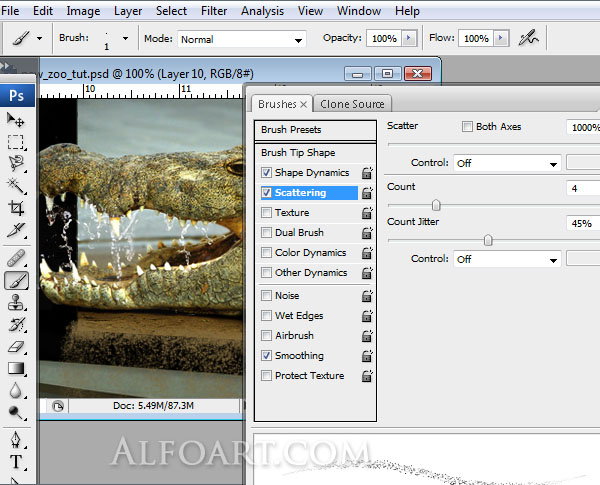Lock the Other Dynamics settings
600x485 pixels.
coord(367,273)
